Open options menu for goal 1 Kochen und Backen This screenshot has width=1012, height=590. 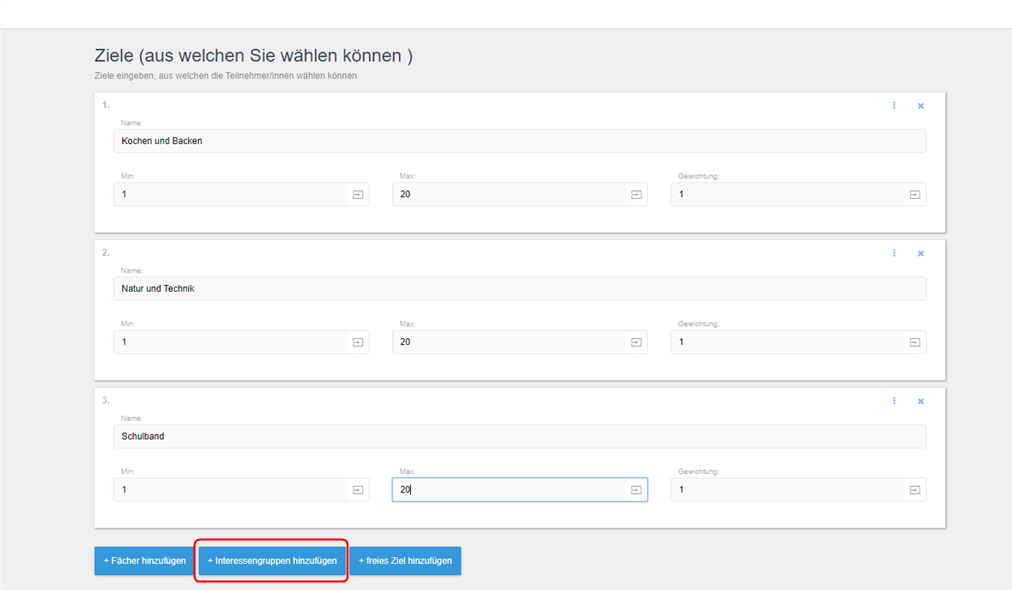[894, 106]
